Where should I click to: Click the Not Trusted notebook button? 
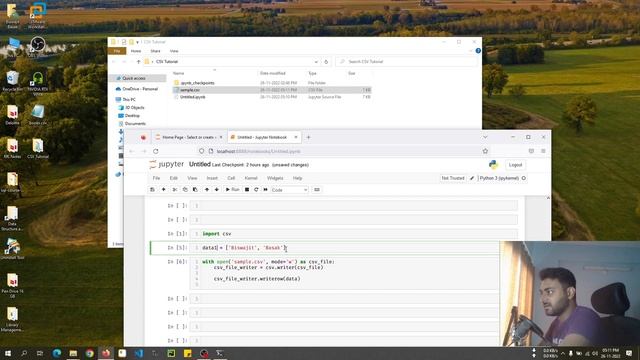click(453, 178)
